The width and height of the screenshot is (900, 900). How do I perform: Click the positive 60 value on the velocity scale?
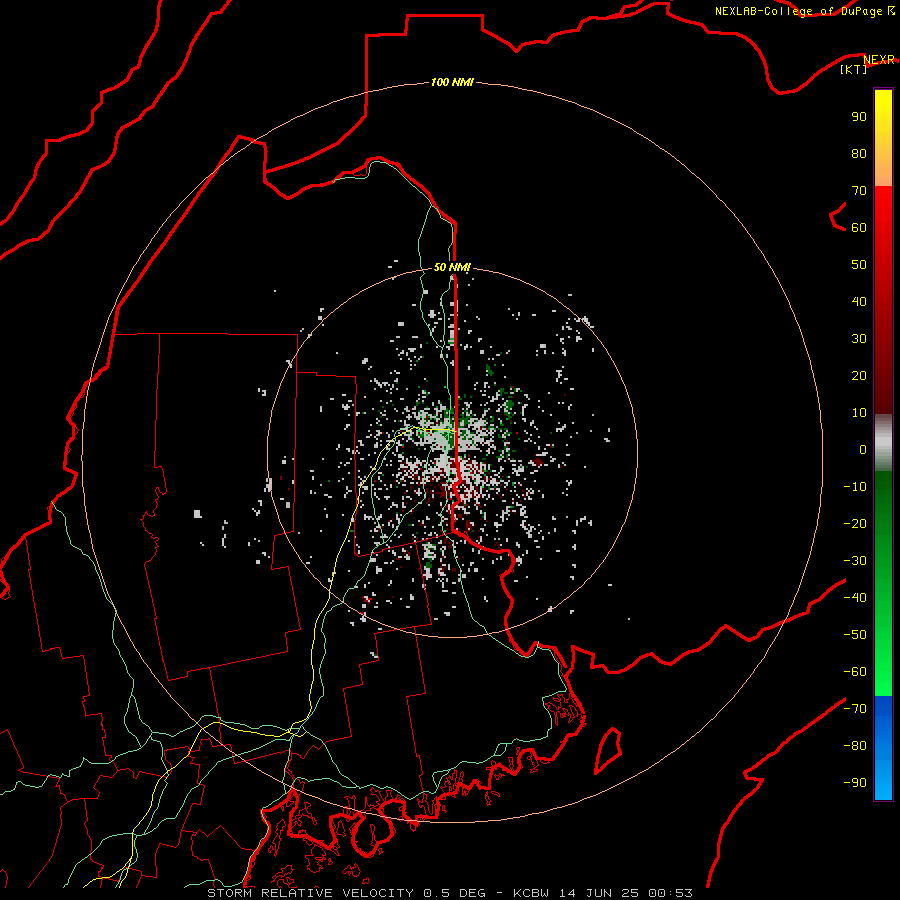coord(859,227)
